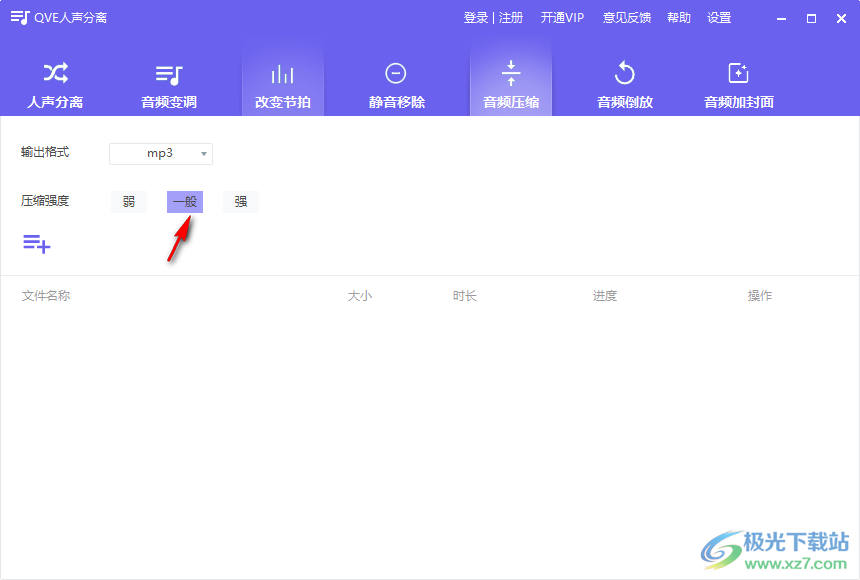Image resolution: width=860 pixels, height=580 pixels.
Task: Open the 设置 settings menu
Action: click(720, 17)
